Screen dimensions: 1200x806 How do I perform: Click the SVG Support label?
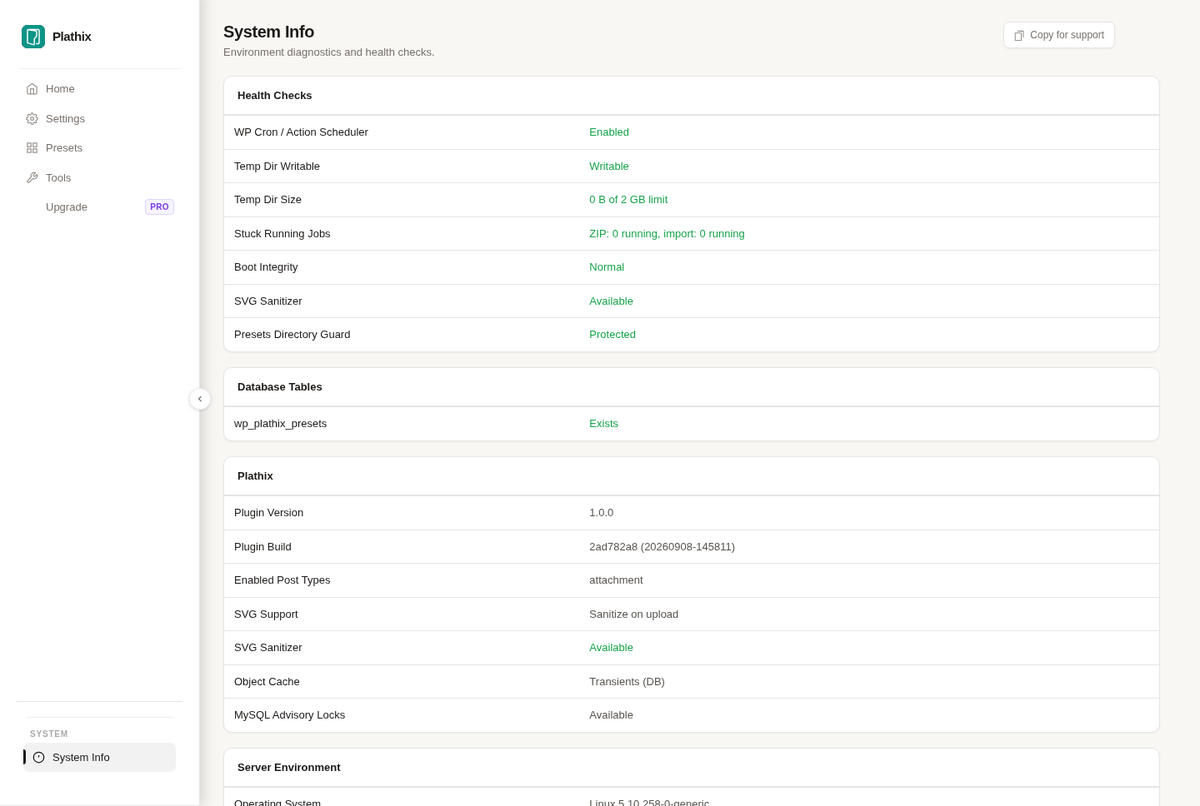[266, 614]
